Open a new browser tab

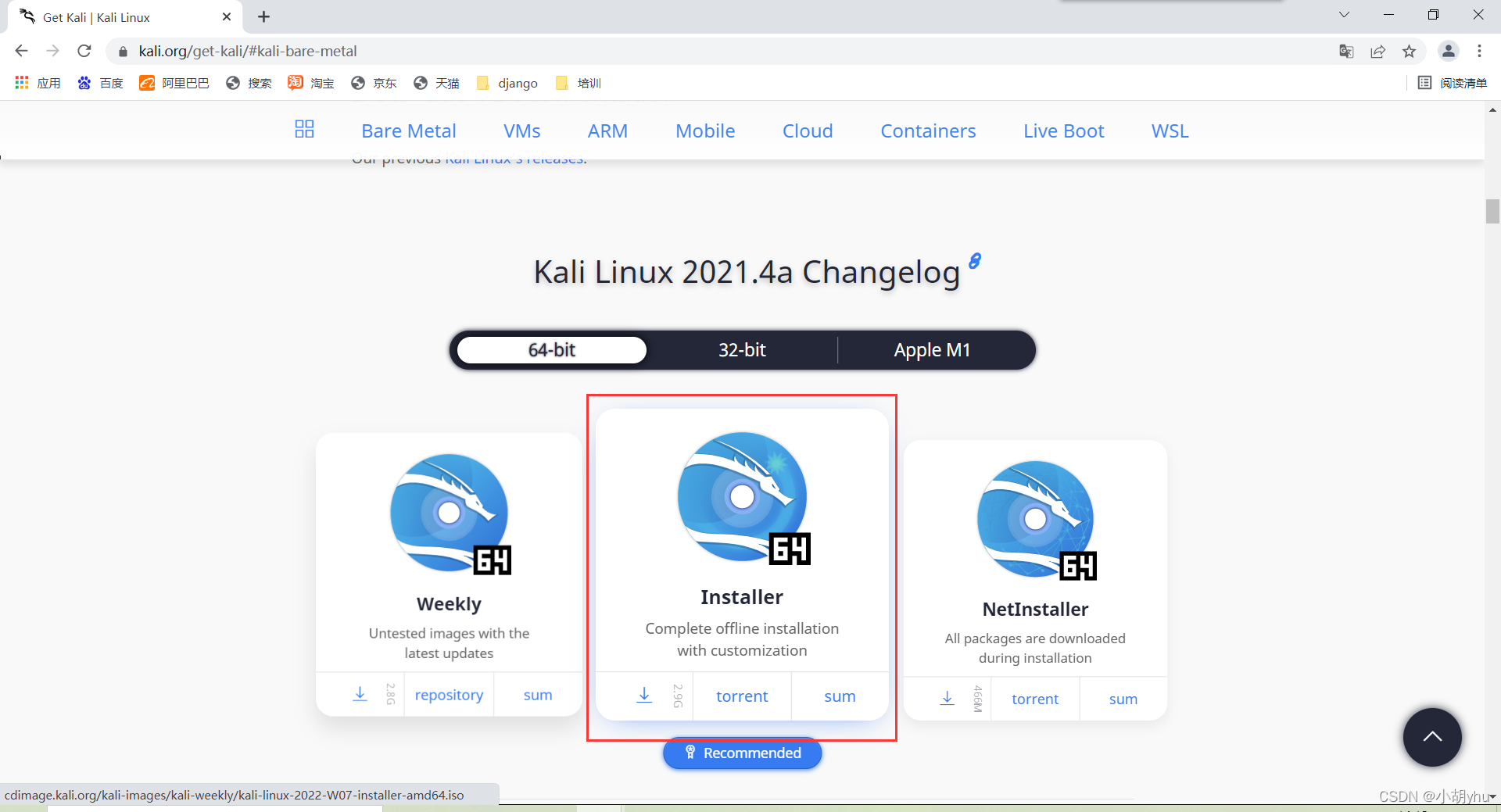263,16
